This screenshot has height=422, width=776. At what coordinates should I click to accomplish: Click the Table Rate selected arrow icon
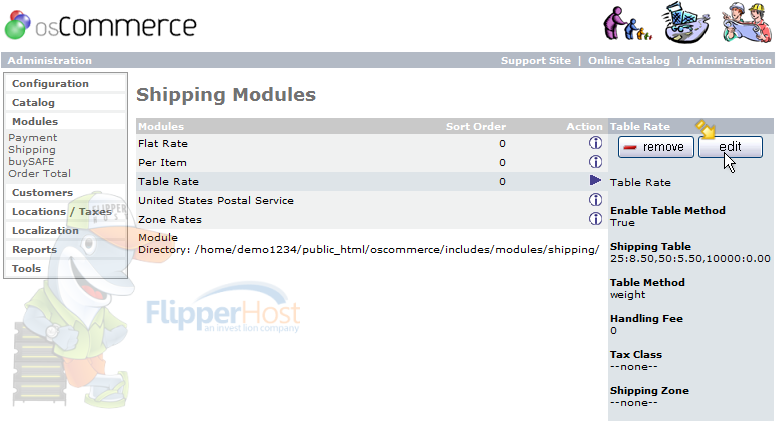point(595,181)
